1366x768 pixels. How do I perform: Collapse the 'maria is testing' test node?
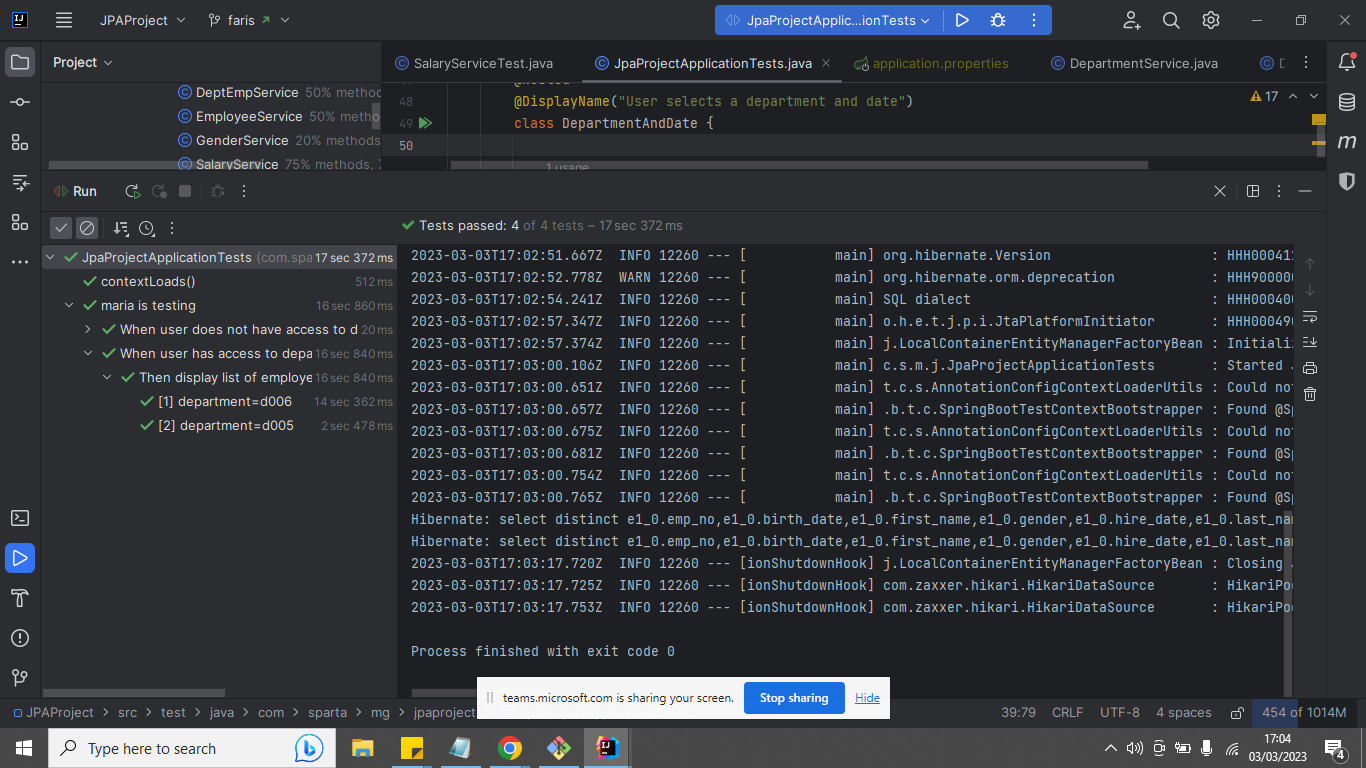[68, 305]
